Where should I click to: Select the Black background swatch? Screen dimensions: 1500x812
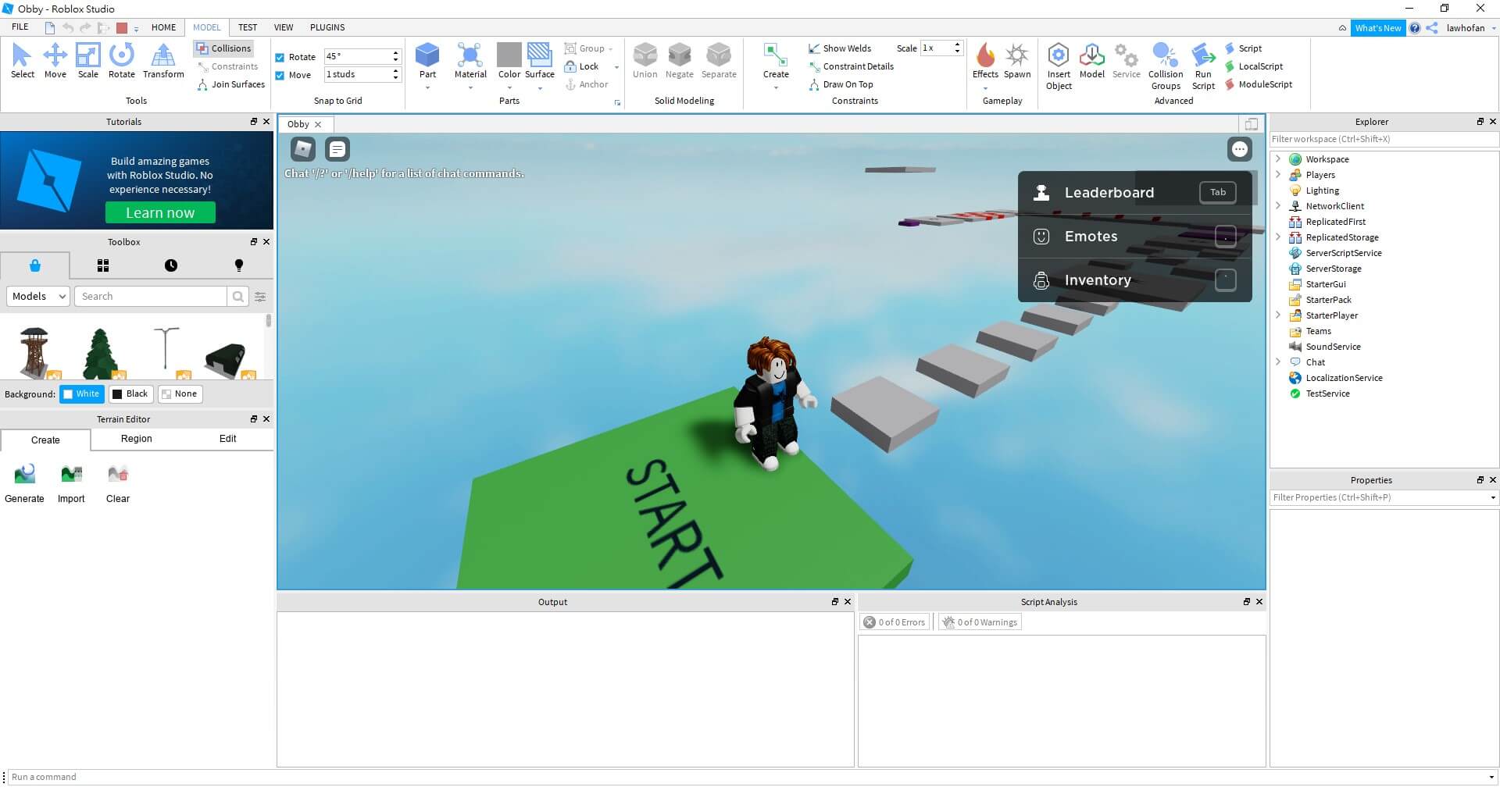pos(130,394)
